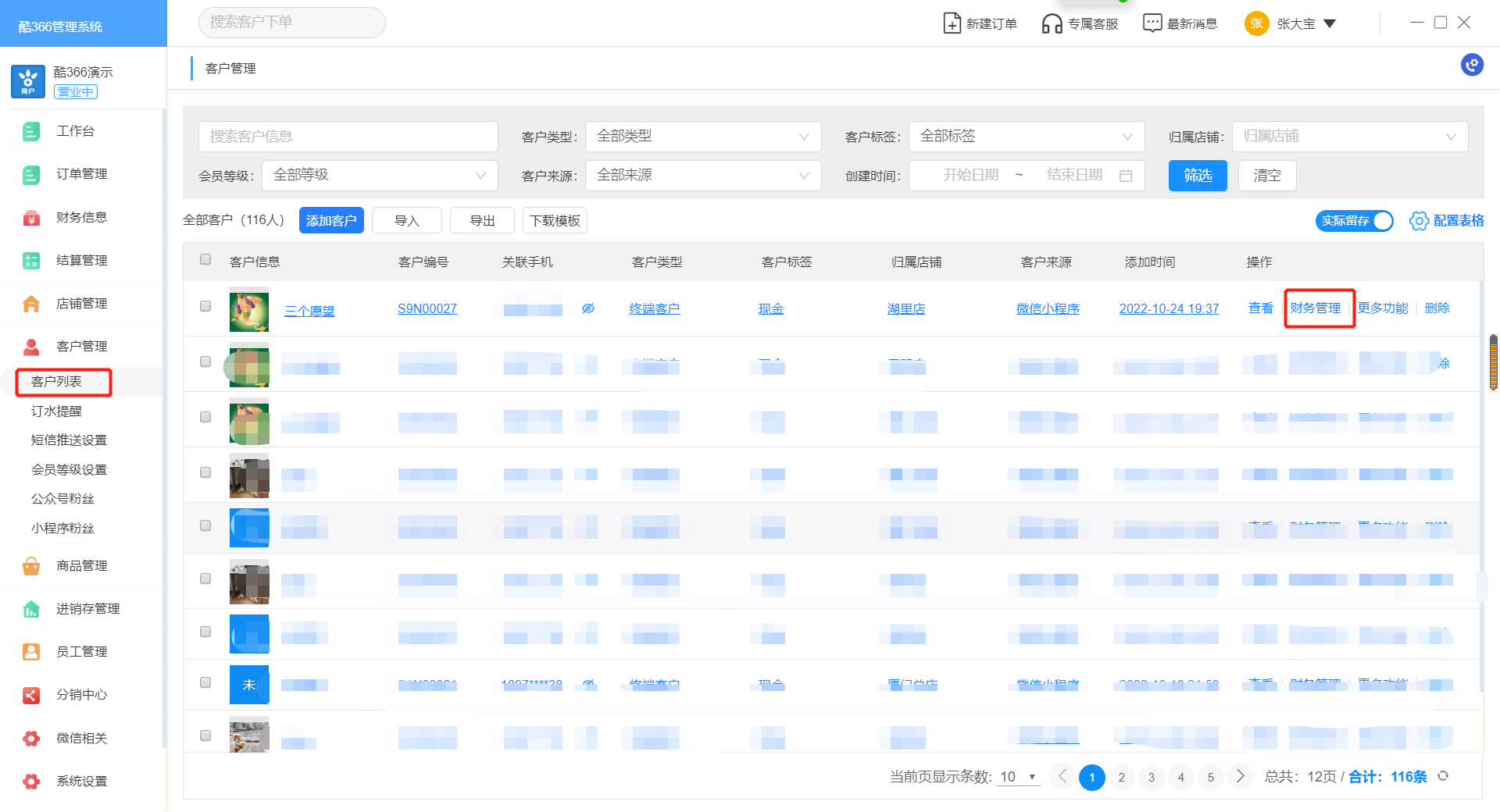
Task: Click the blue phone support icon
Action: coord(1472,65)
